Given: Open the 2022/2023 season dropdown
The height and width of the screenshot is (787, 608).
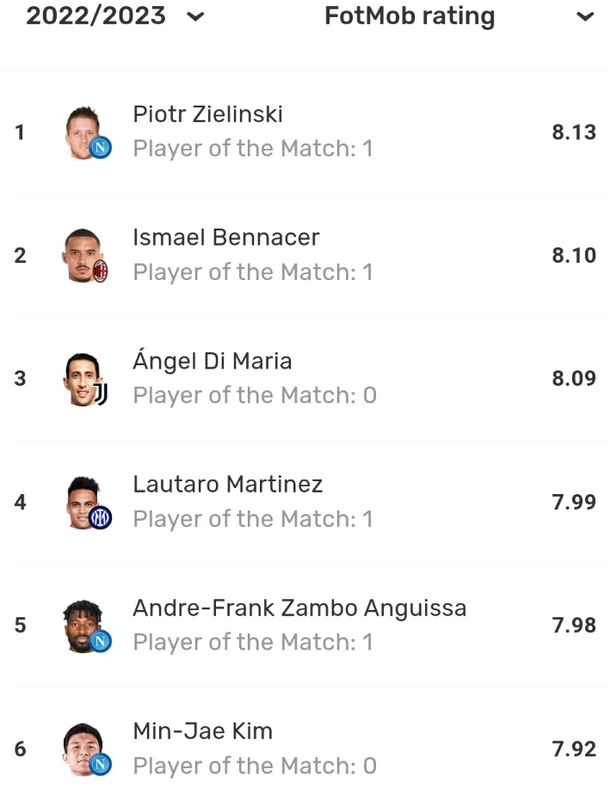Looking at the screenshot, I should pyautogui.click(x=114, y=17).
